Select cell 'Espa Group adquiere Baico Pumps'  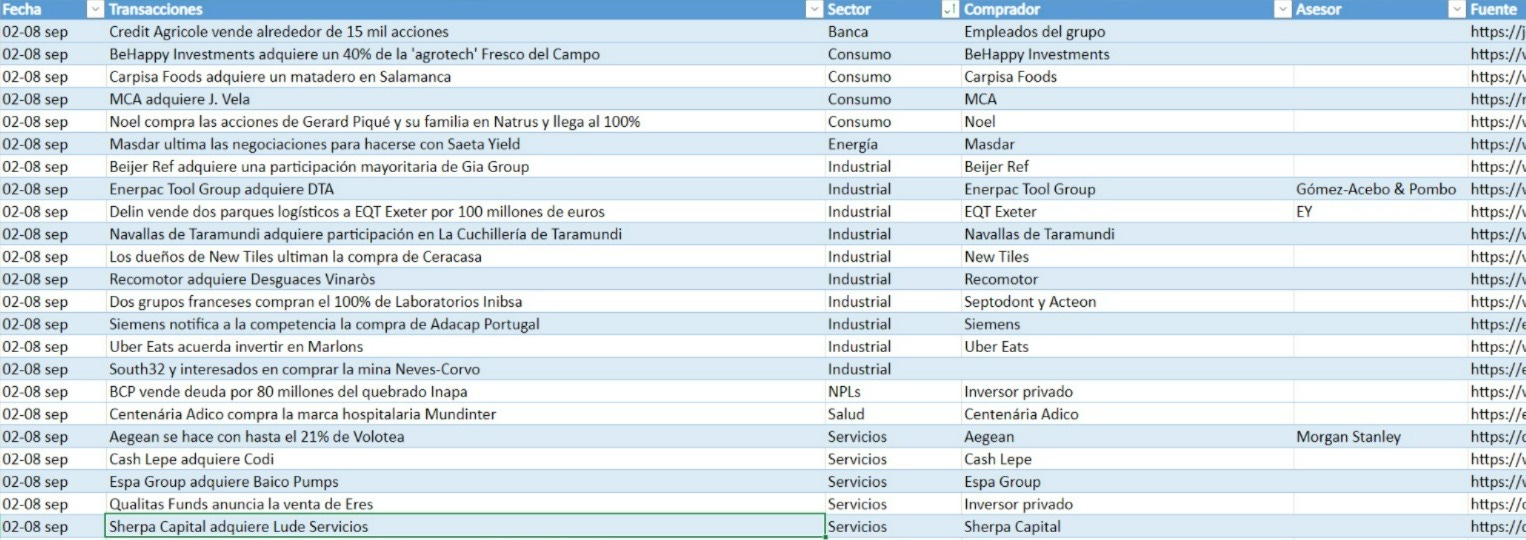click(x=464, y=482)
